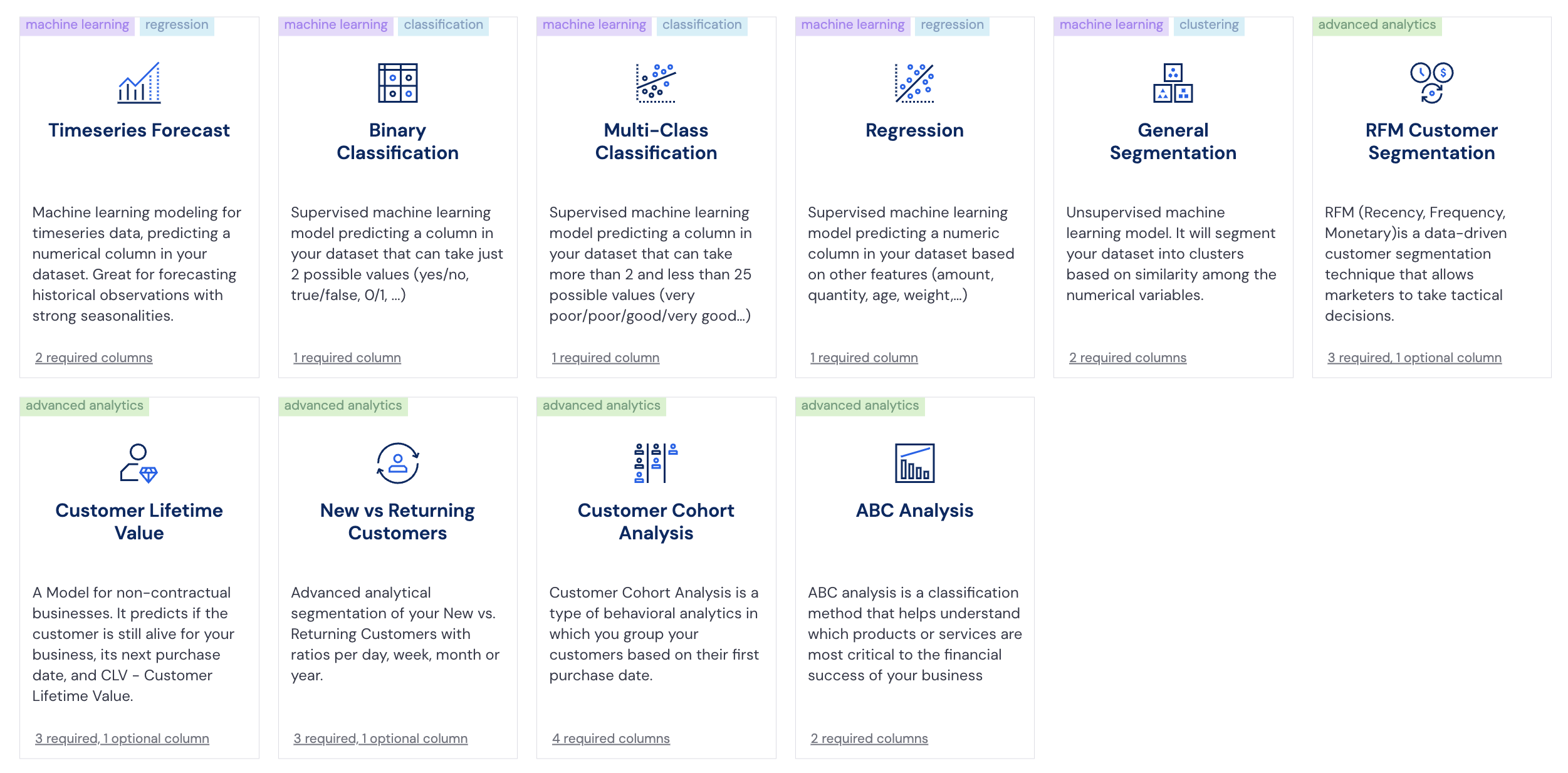The height and width of the screenshot is (773, 1568).
Task: Click the Customer Cohort Analysis icon
Action: tap(656, 464)
